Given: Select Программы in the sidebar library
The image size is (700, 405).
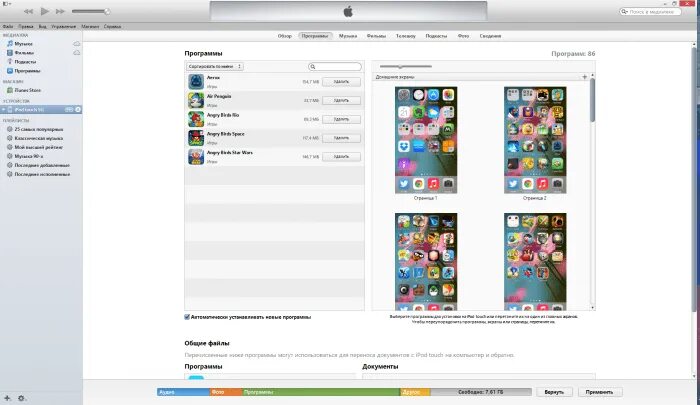Looking at the screenshot, I should tap(27, 71).
